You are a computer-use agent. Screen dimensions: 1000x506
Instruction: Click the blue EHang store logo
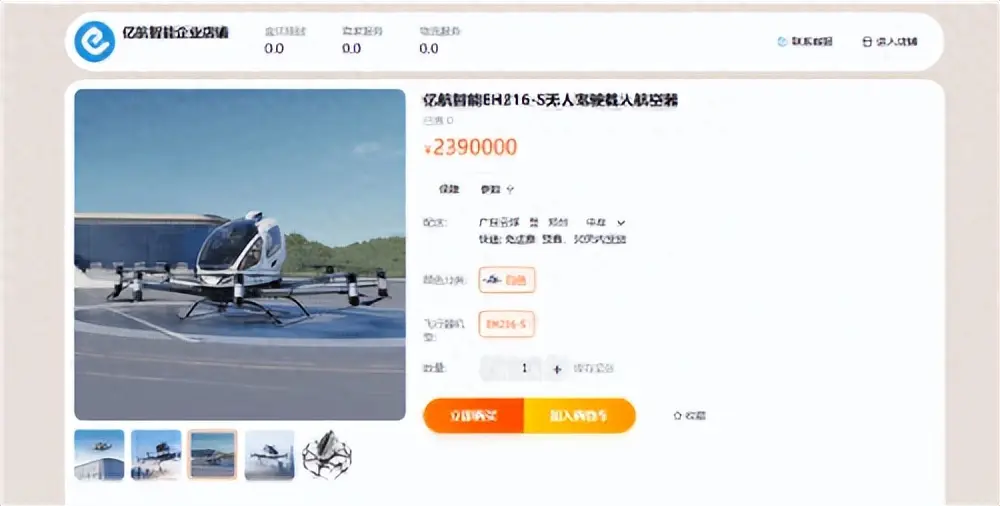pos(94,41)
